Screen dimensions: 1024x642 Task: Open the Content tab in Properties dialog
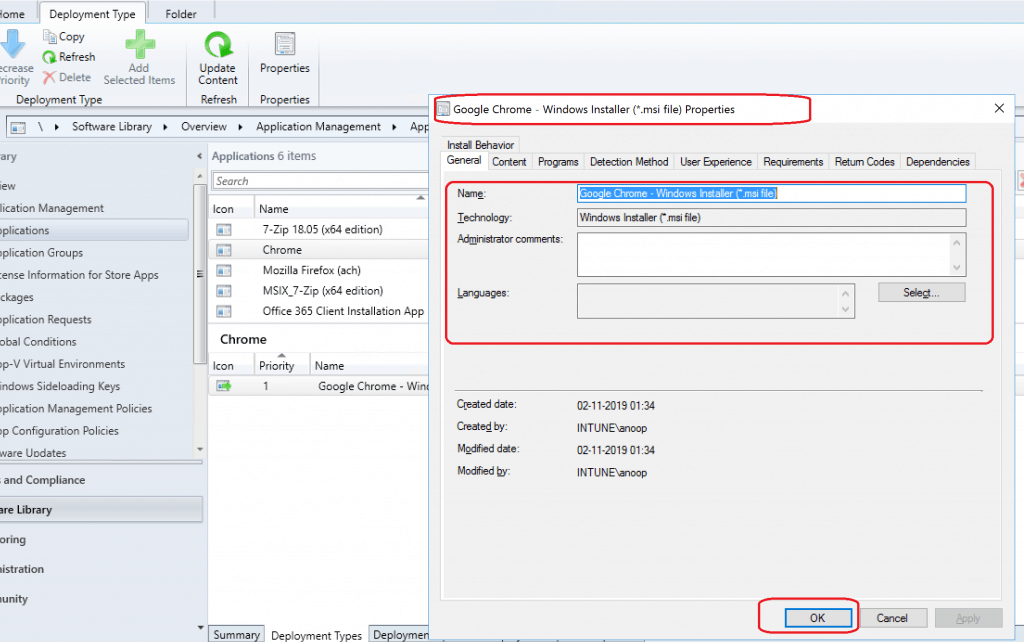(509, 162)
